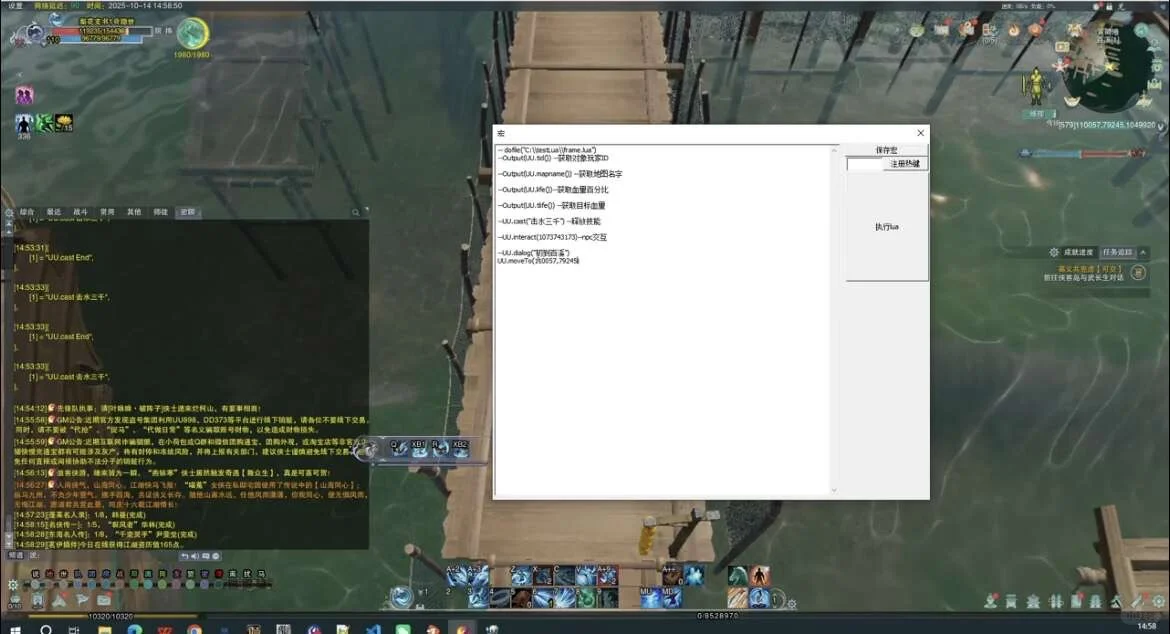Click the purple group icon under portrait
This screenshot has height=634, width=1170.
pos(24,95)
